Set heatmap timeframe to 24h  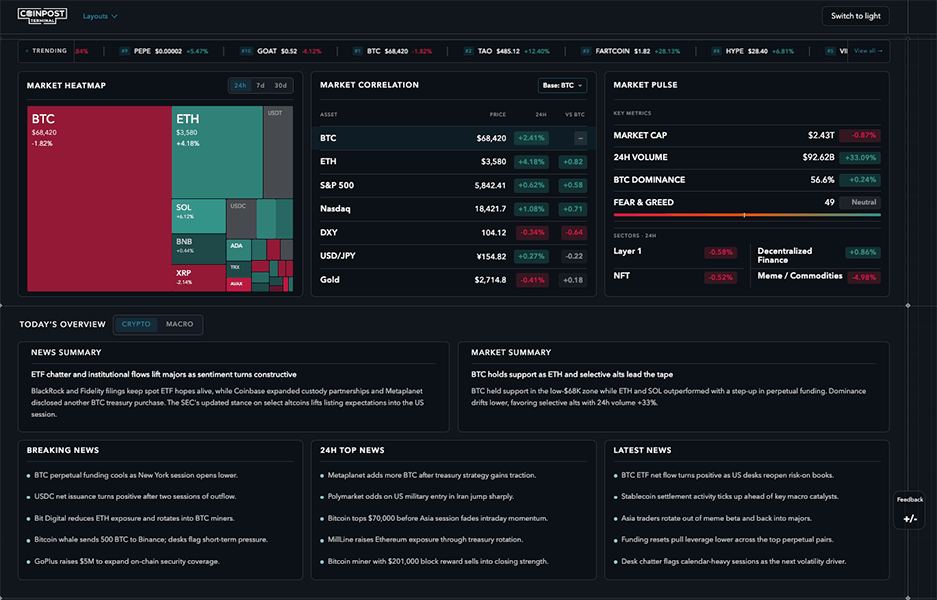[240, 85]
